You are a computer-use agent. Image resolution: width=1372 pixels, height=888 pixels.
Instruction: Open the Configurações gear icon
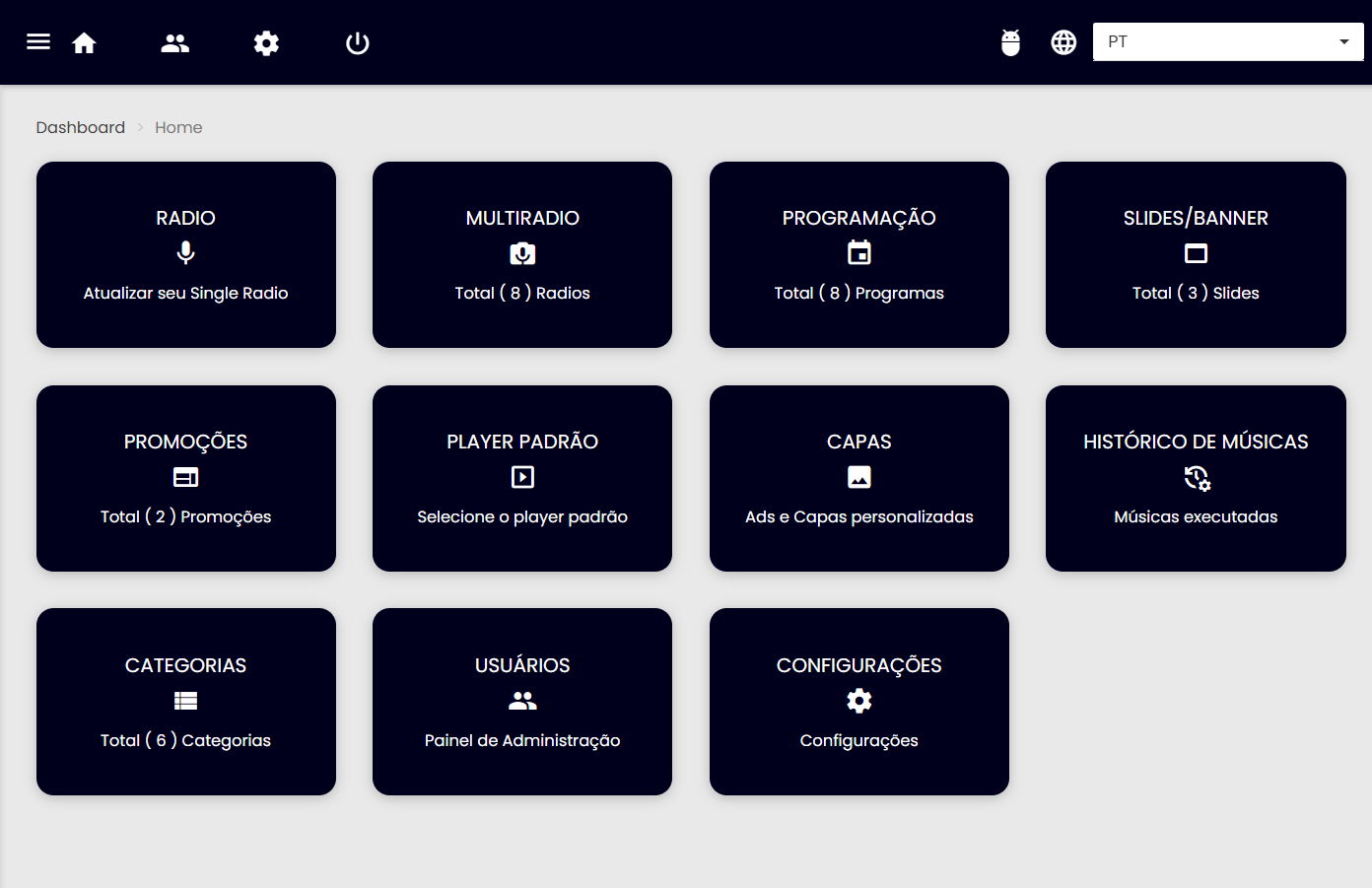[858, 701]
